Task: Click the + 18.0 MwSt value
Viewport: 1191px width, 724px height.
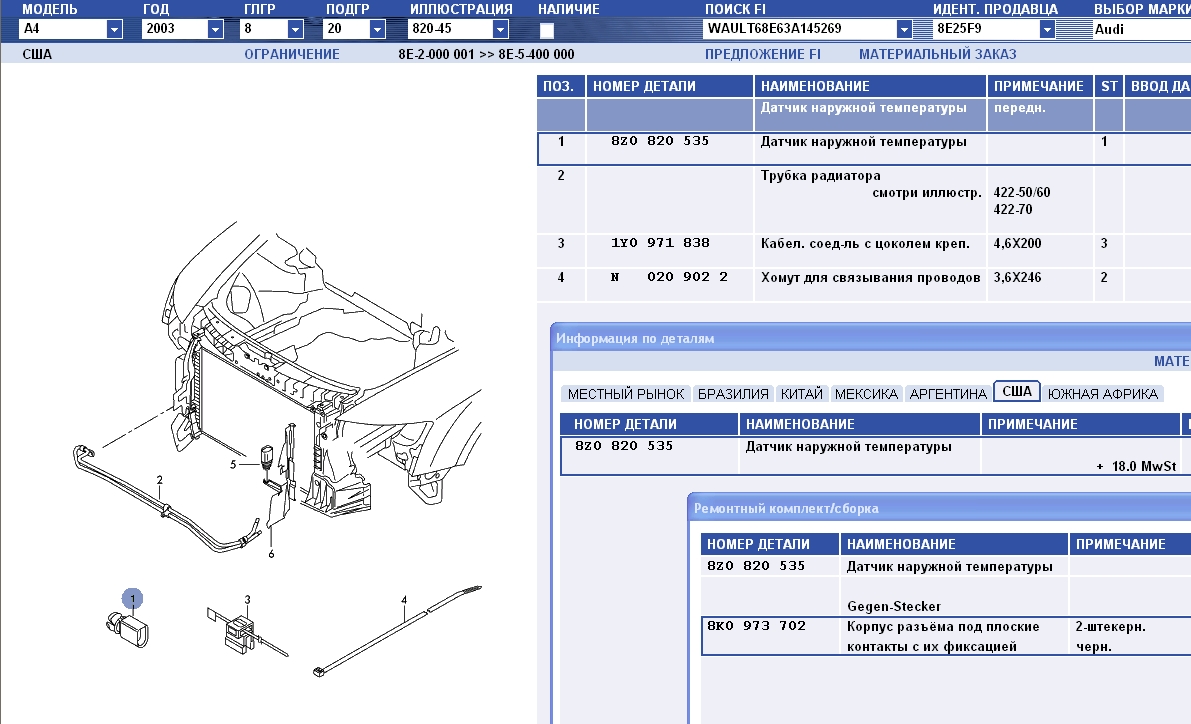Action: (x=1136, y=466)
